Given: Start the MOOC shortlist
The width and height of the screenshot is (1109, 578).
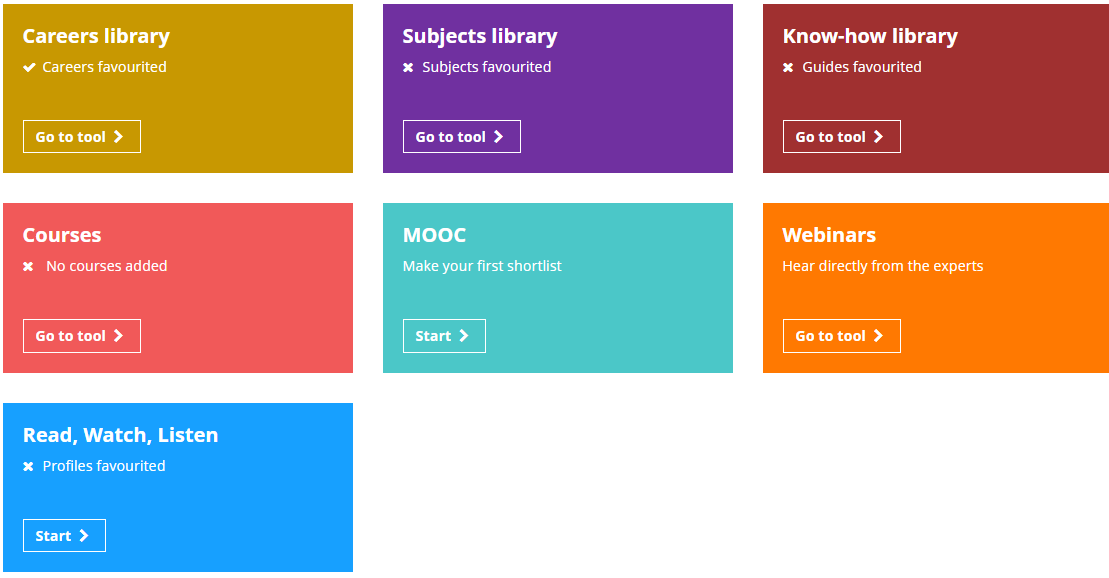Looking at the screenshot, I should 444,336.
